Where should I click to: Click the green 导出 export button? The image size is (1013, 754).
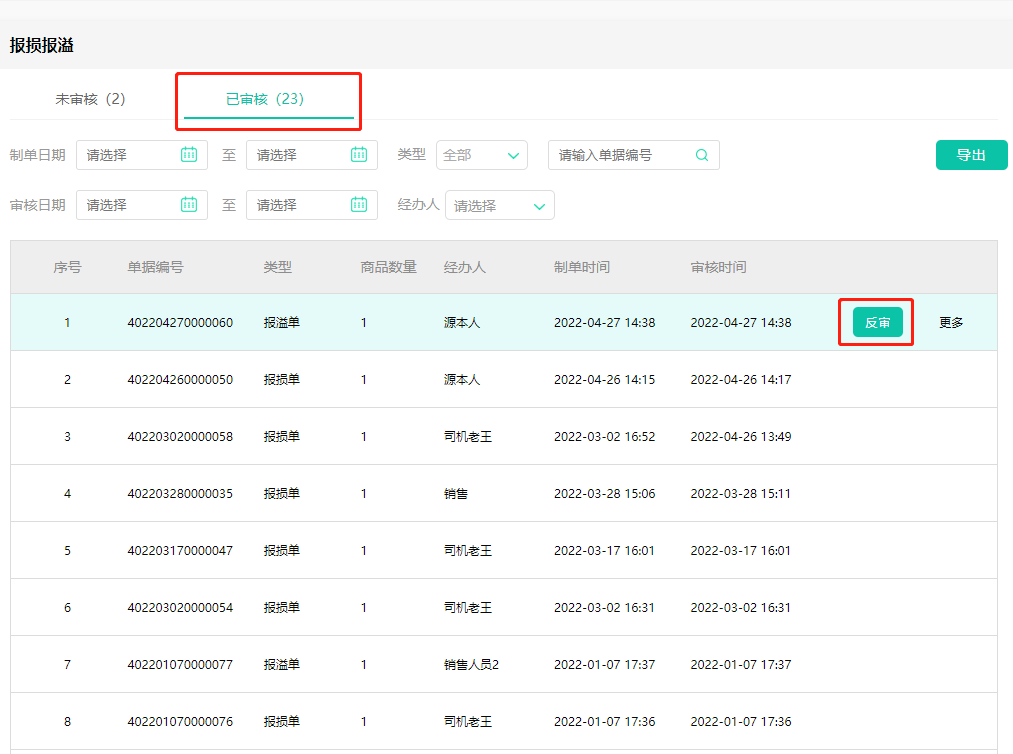(970, 155)
